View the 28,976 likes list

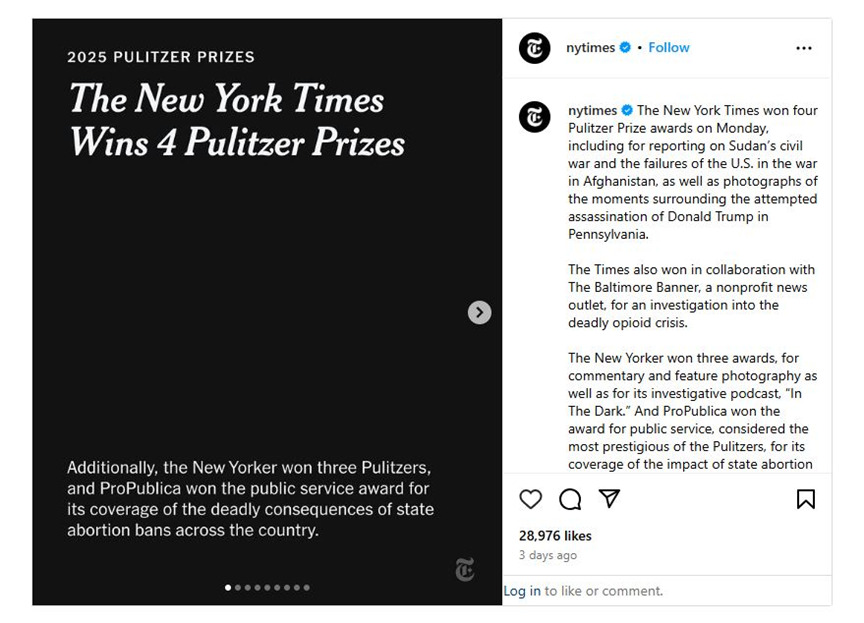pos(555,535)
